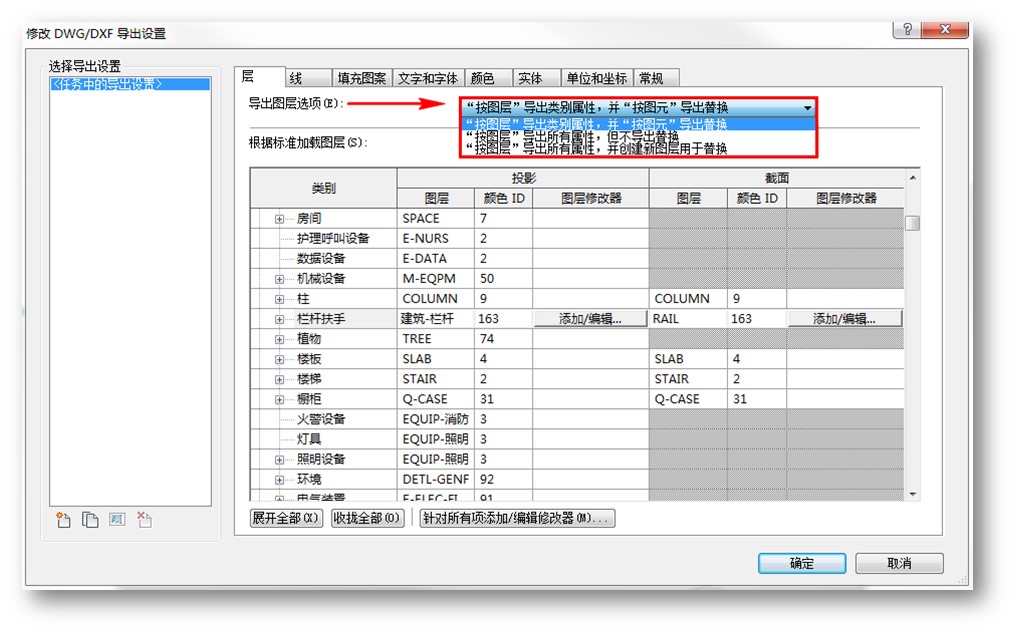Expand the 柱 category row

pyautogui.click(x=279, y=299)
